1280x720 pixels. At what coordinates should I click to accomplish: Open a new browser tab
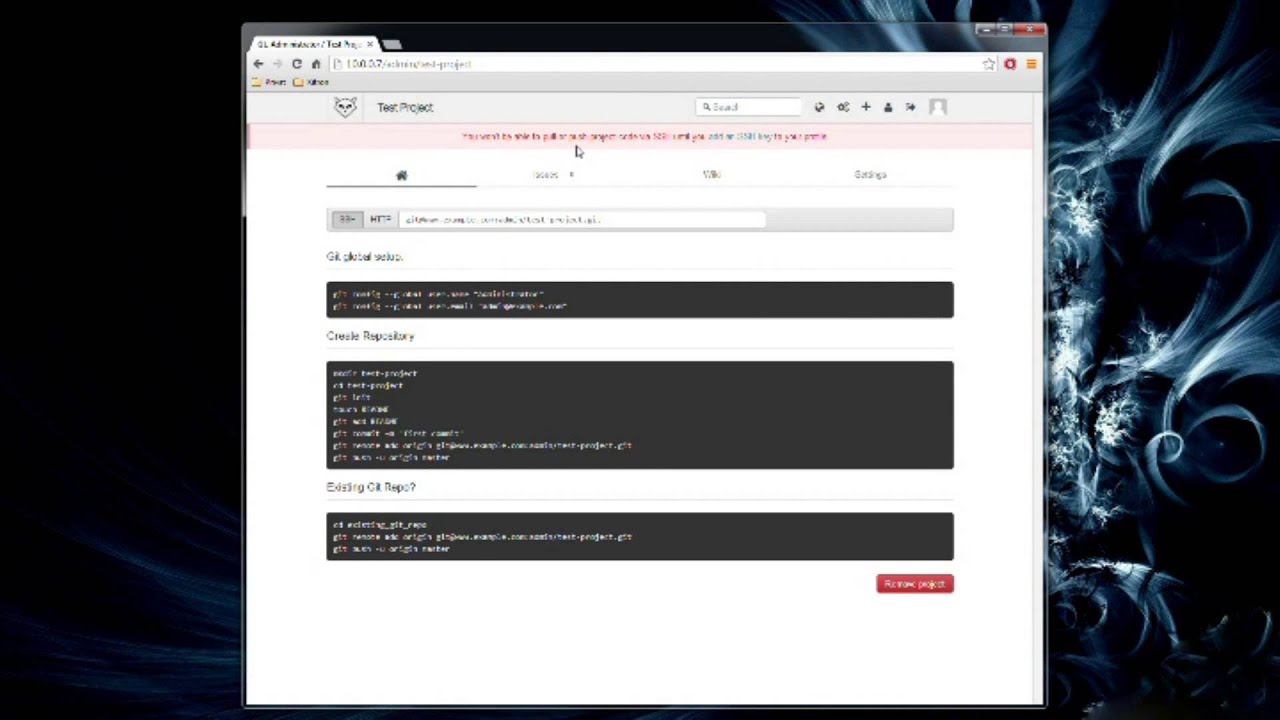[392, 44]
